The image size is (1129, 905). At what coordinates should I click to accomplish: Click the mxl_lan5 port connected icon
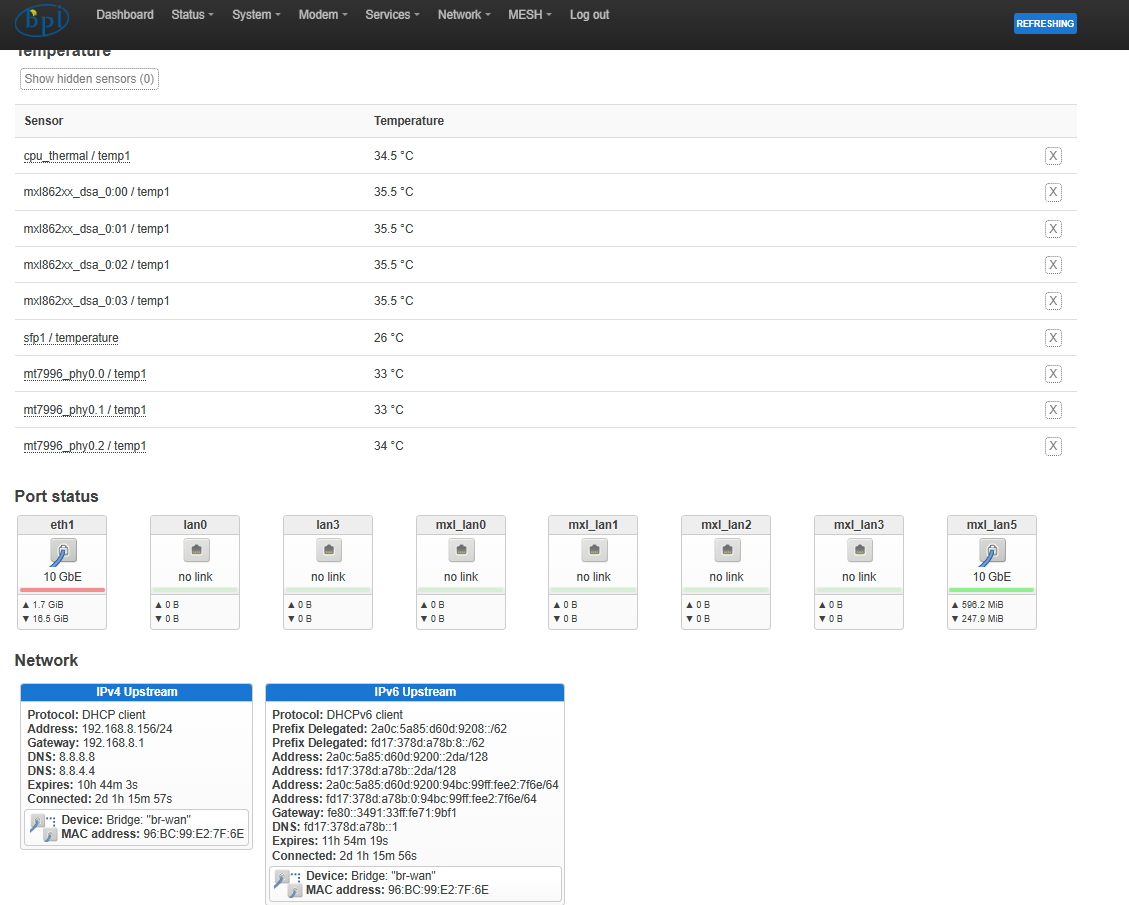992,551
